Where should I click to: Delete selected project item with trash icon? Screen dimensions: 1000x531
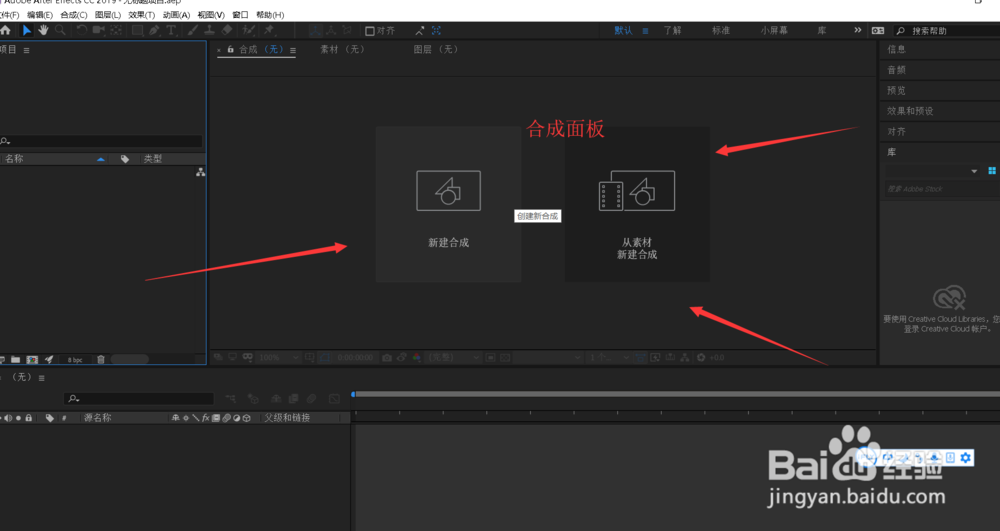(x=101, y=360)
